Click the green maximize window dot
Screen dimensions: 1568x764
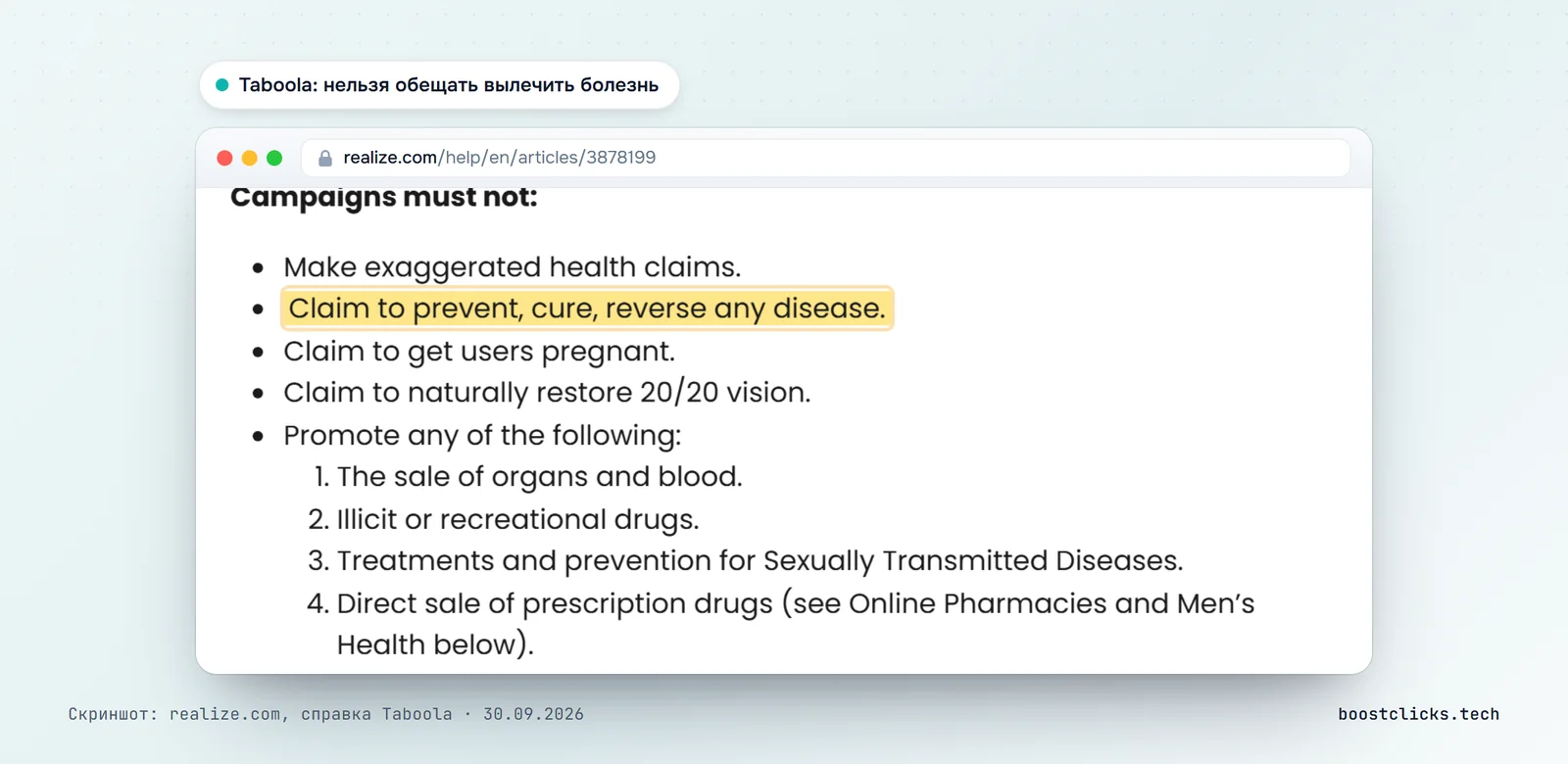[274, 158]
